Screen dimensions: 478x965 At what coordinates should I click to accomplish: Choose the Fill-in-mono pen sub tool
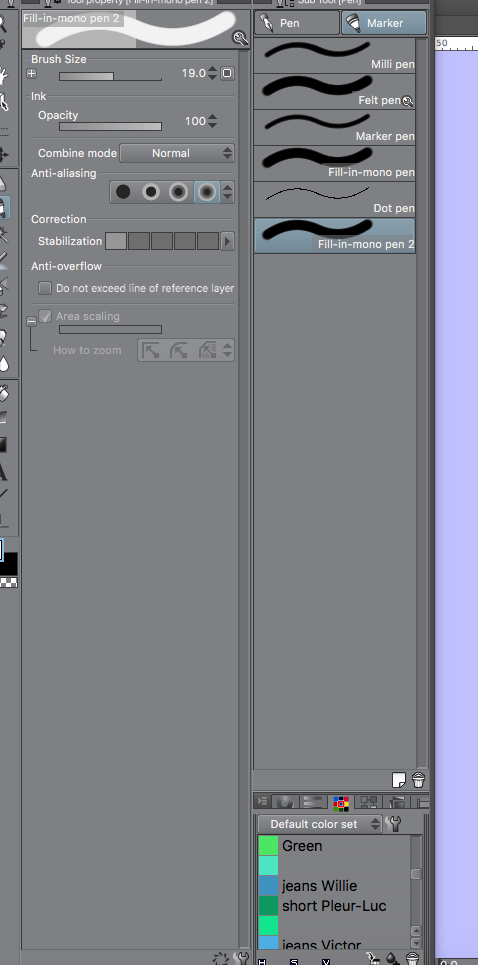pos(335,164)
